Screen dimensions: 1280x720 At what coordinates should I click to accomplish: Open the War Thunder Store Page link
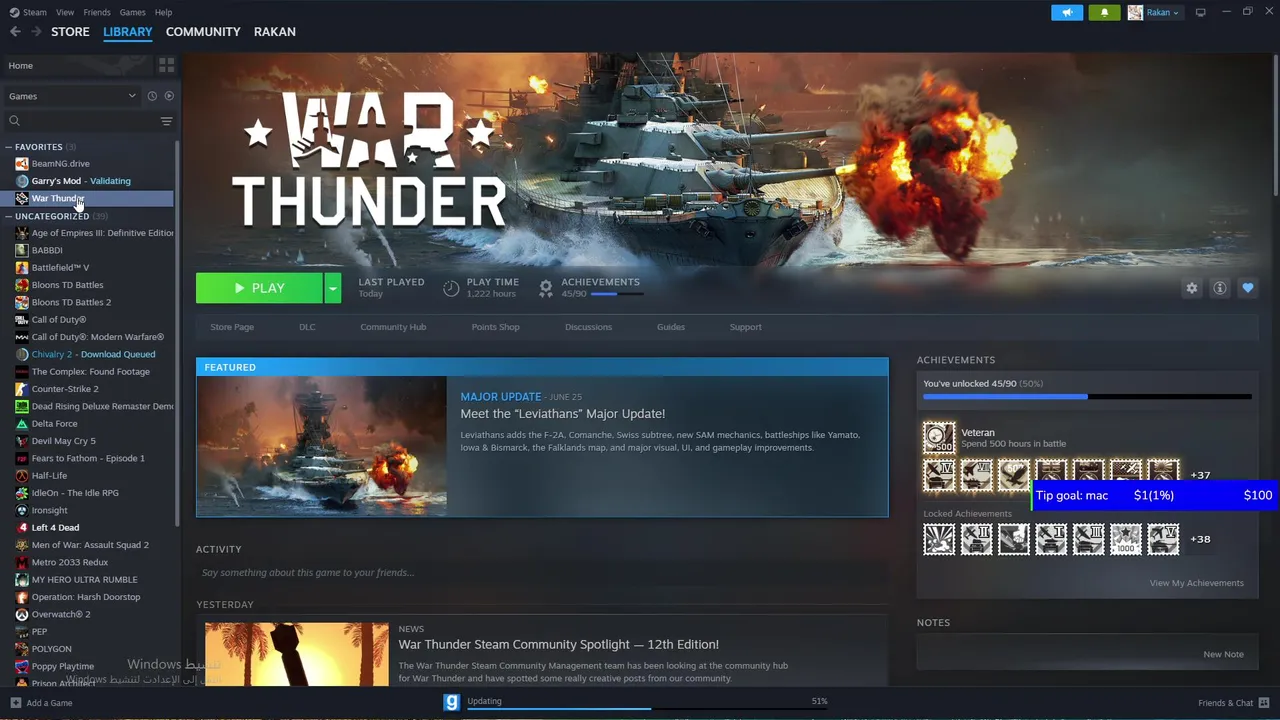[232, 327]
